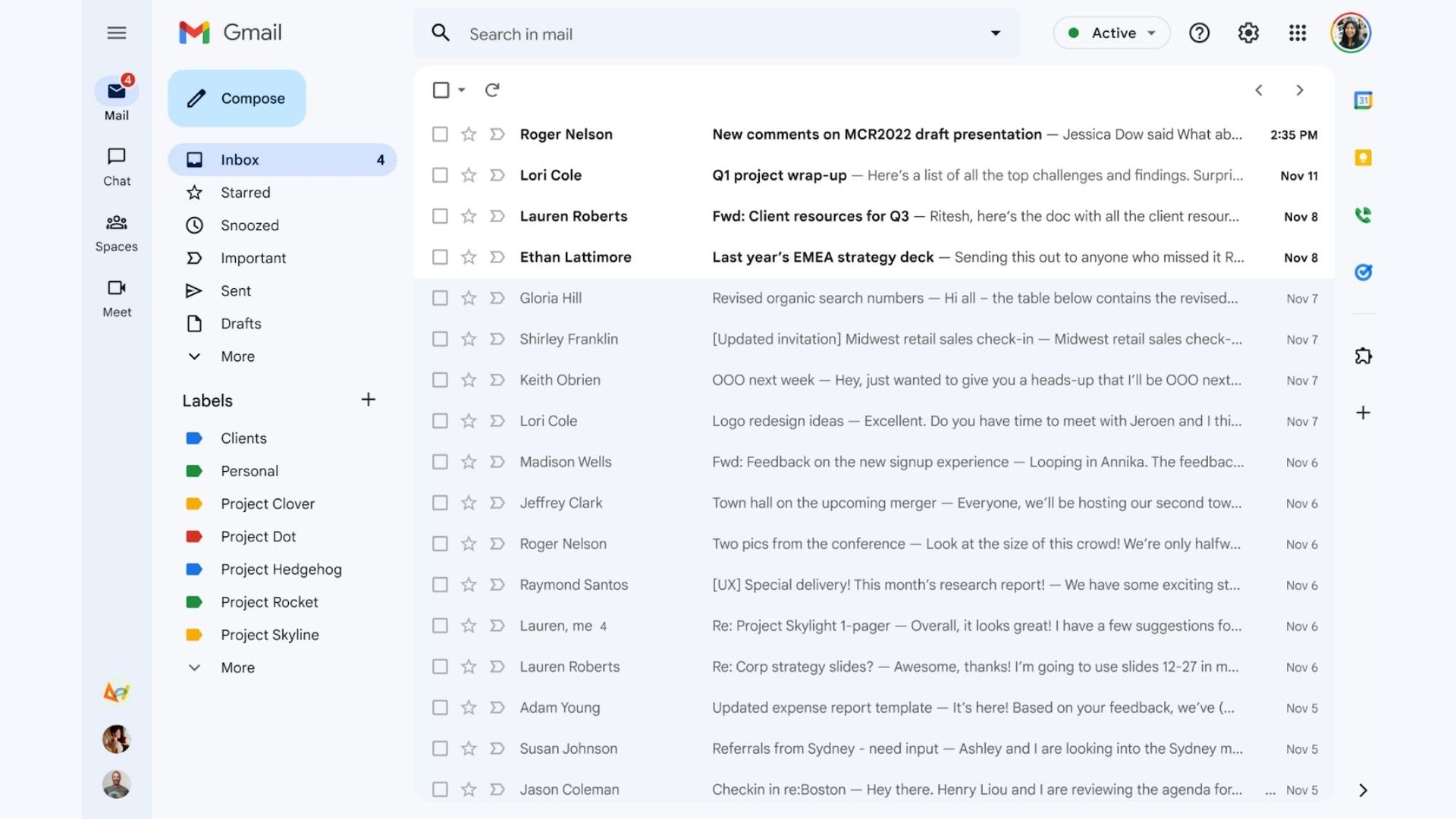Open the Meet section
Screen dimensions: 1456x819
(x=116, y=297)
